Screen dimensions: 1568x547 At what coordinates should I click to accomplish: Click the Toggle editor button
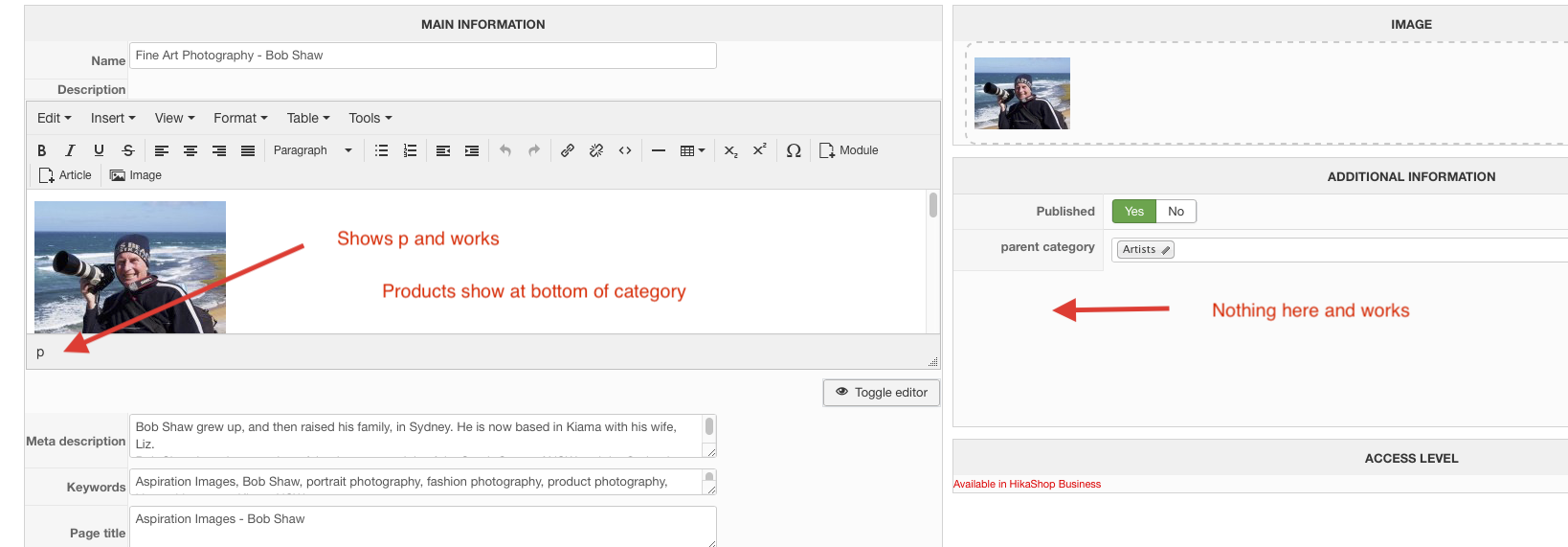click(882, 393)
